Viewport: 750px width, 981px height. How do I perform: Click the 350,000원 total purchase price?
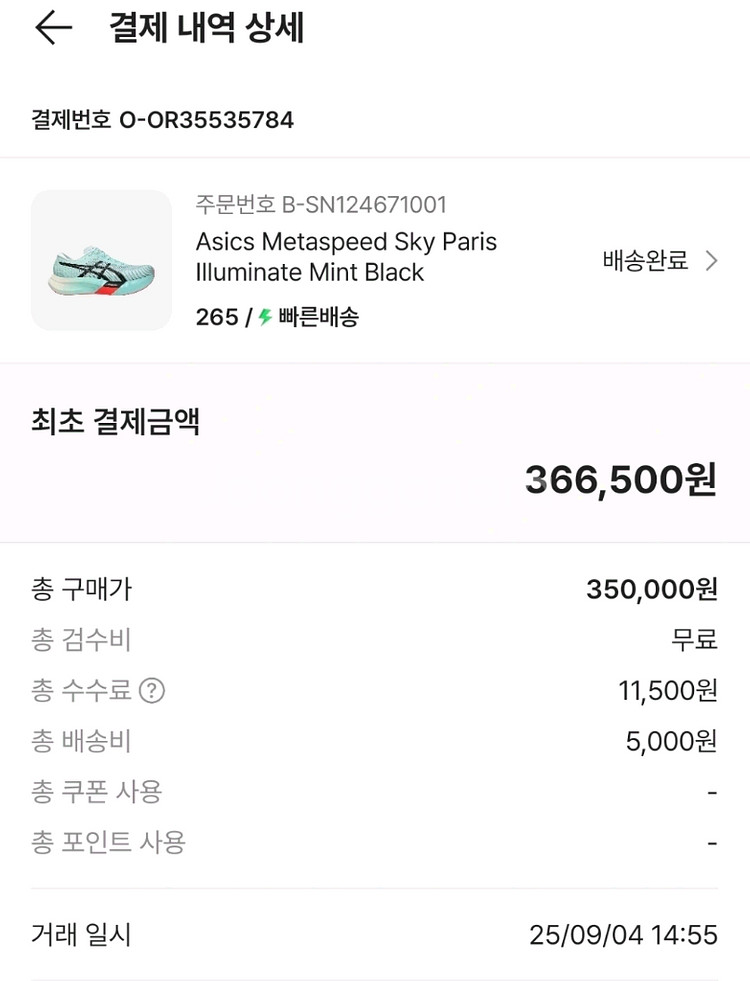click(x=652, y=589)
